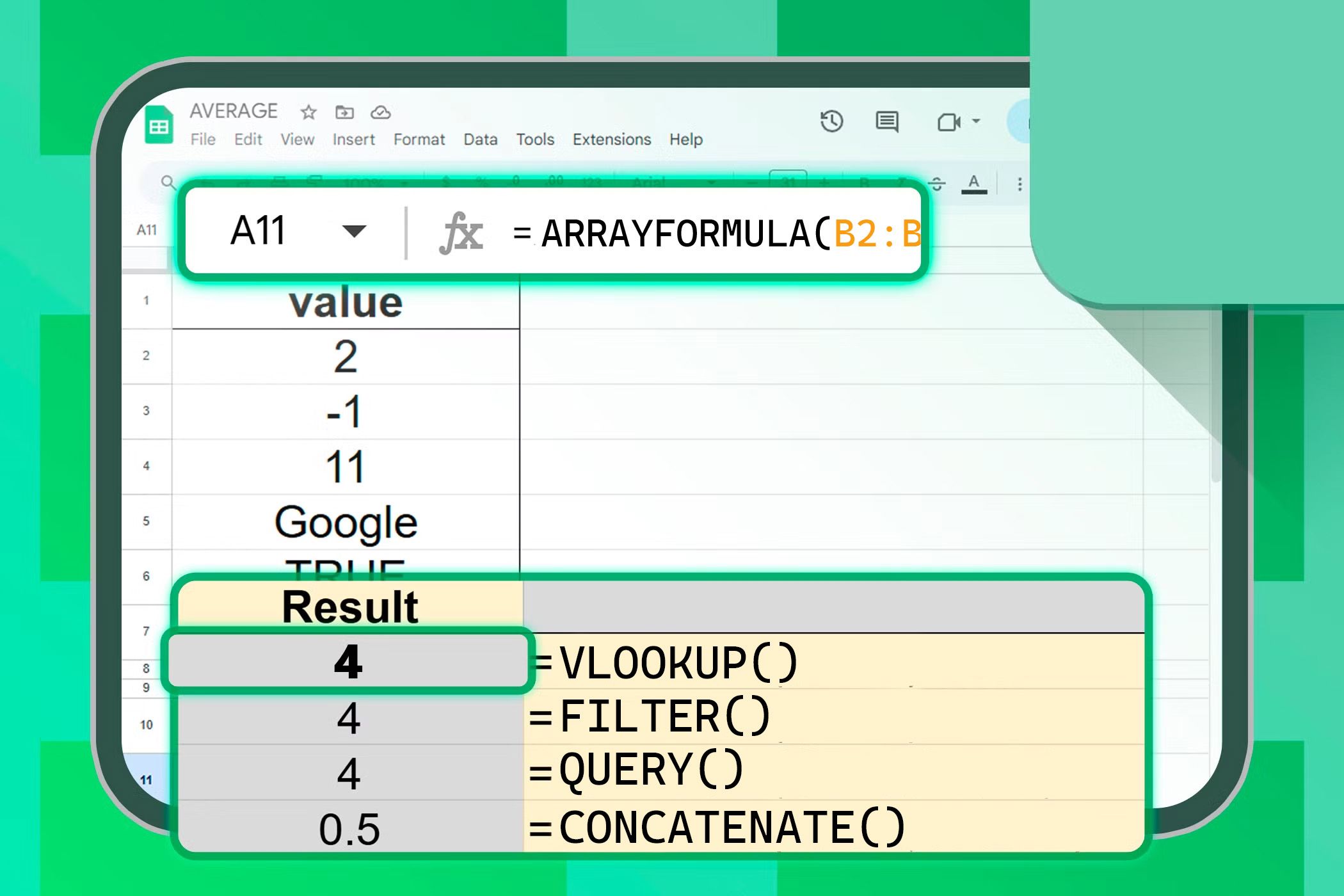1344x896 pixels.
Task: Open the Data menu
Action: tap(480, 140)
